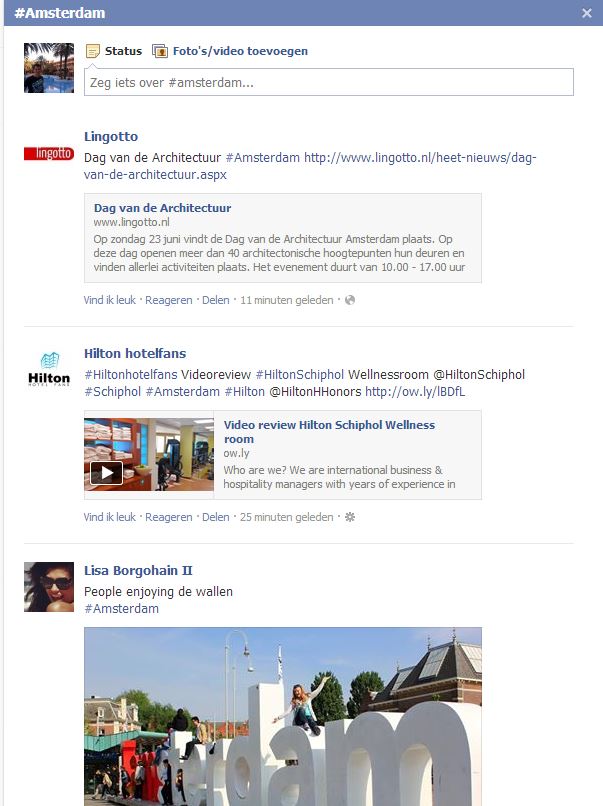
Task: Close the #Amsterdam dialog
Action: pos(587,13)
